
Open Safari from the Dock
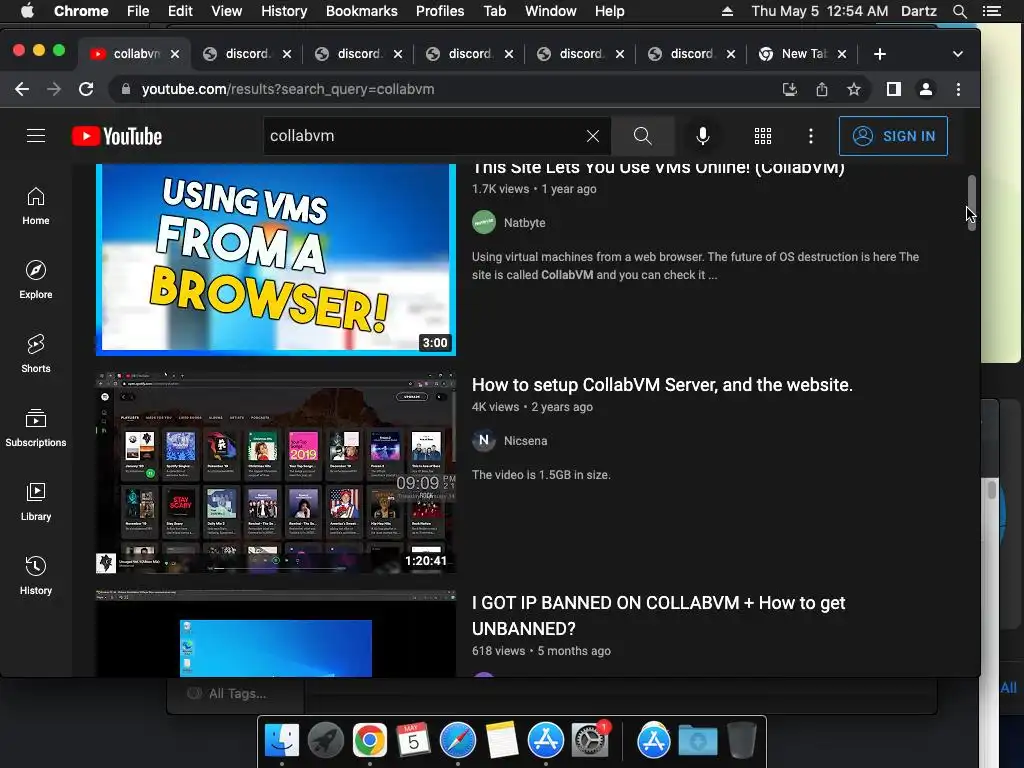point(458,741)
